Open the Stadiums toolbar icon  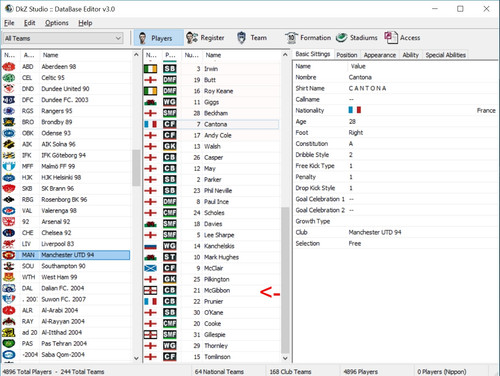(341, 38)
